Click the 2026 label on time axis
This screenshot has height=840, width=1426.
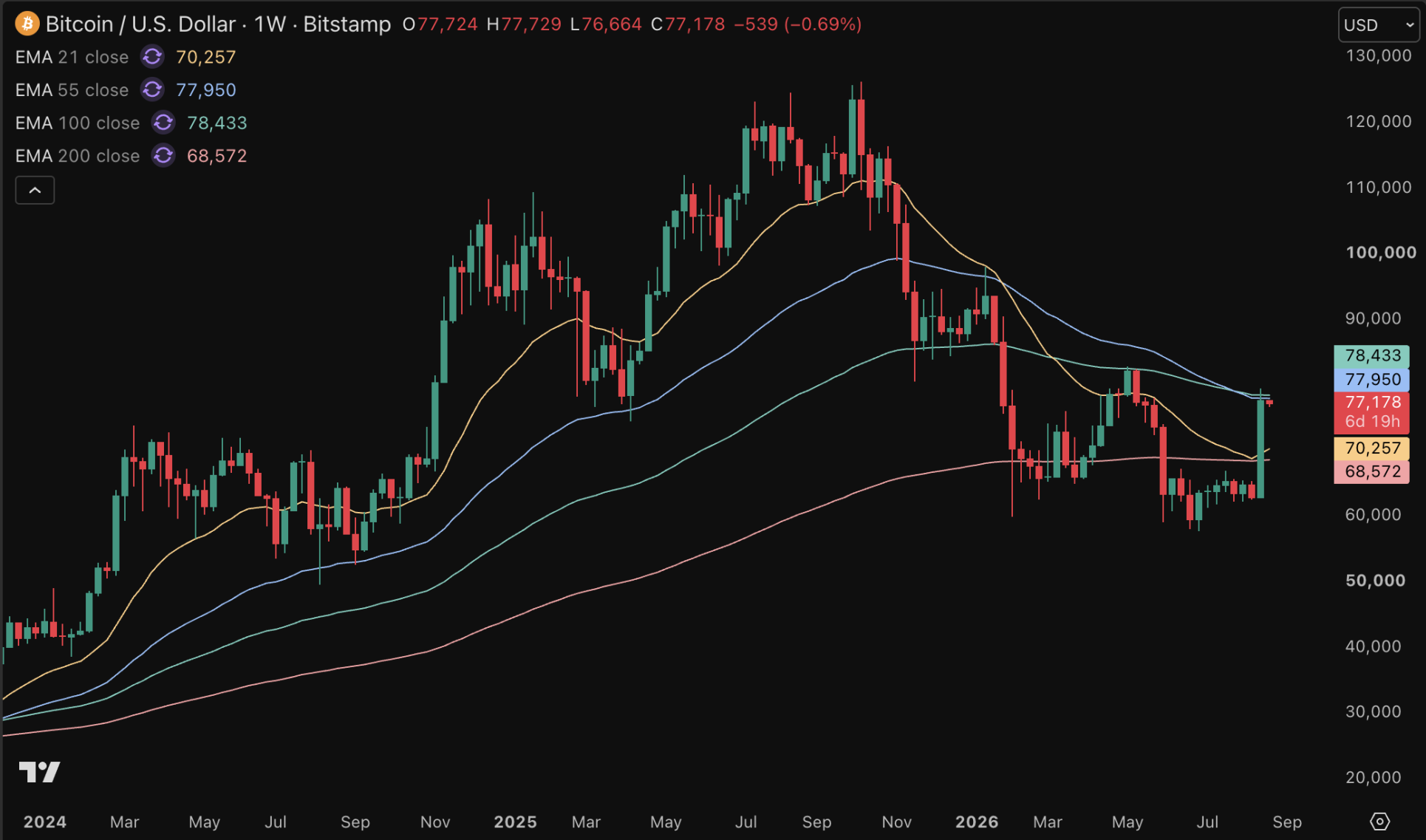tap(977, 822)
